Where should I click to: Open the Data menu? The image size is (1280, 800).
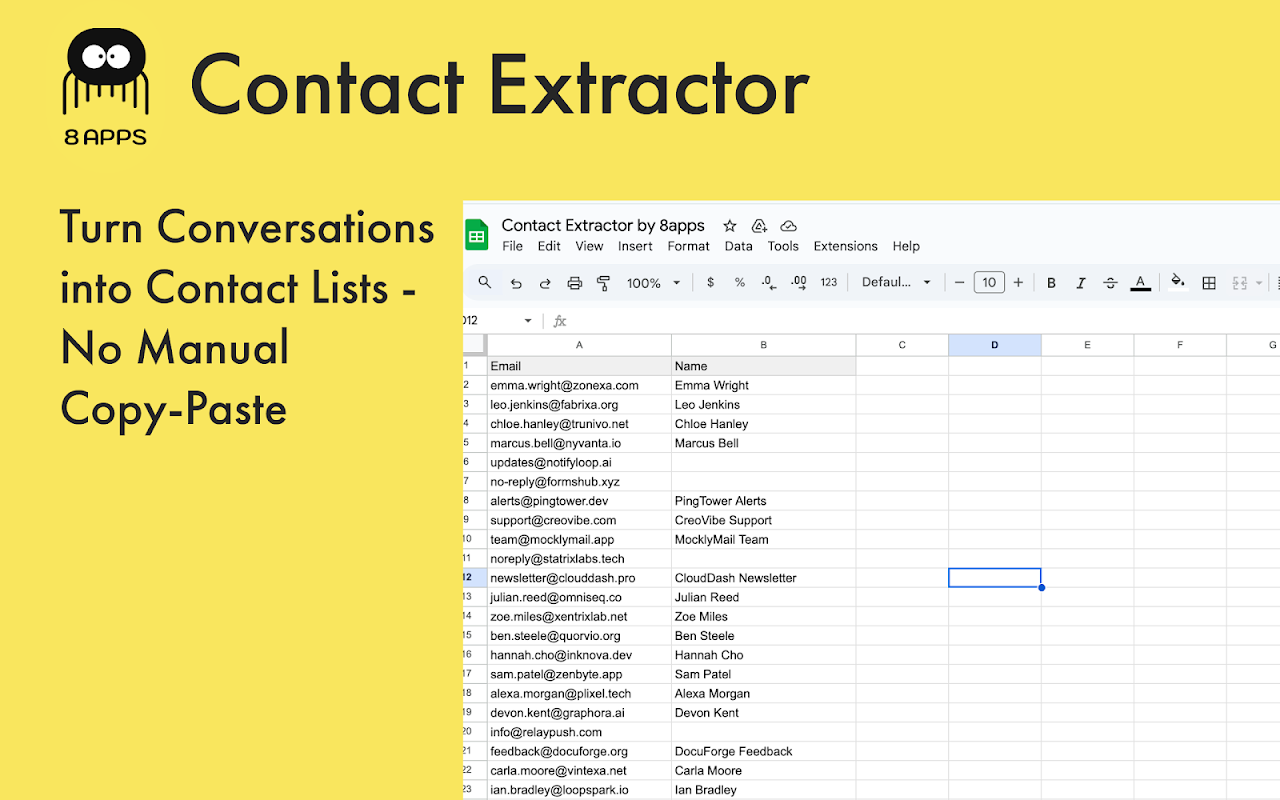click(738, 246)
